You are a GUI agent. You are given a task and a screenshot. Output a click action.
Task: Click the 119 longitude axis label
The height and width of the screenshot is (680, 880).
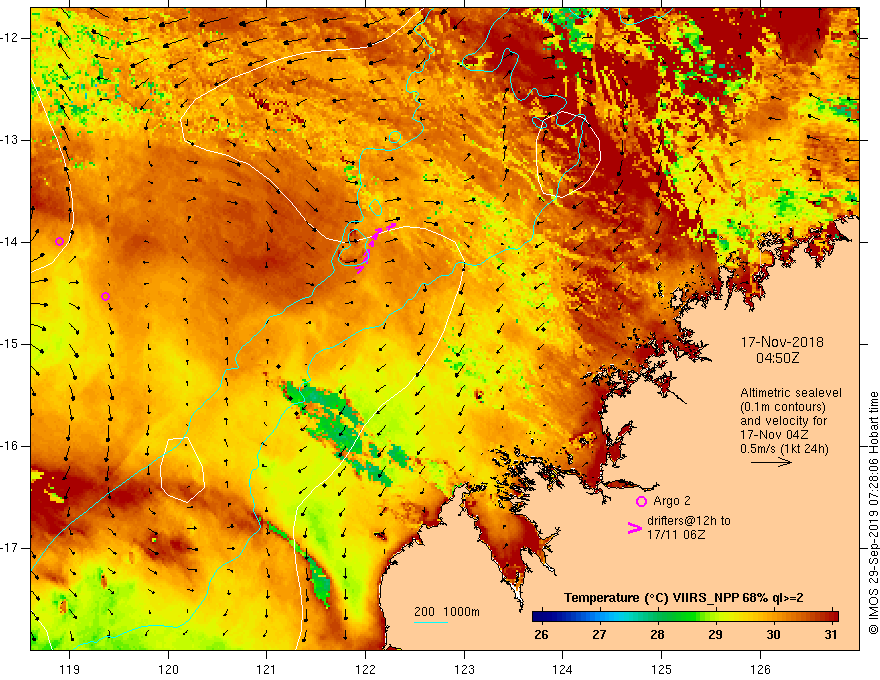69,669
